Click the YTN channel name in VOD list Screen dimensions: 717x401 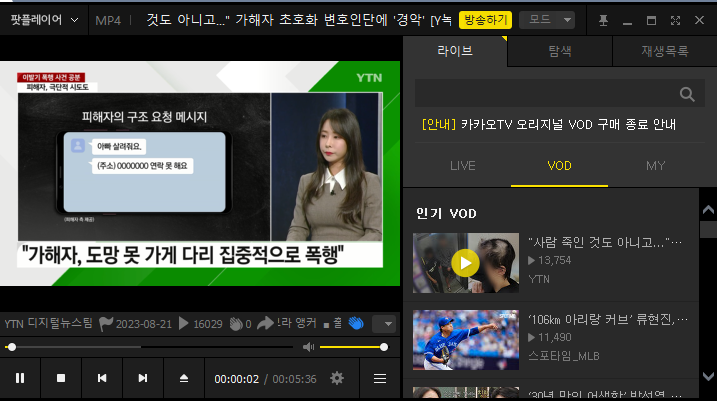point(539,279)
